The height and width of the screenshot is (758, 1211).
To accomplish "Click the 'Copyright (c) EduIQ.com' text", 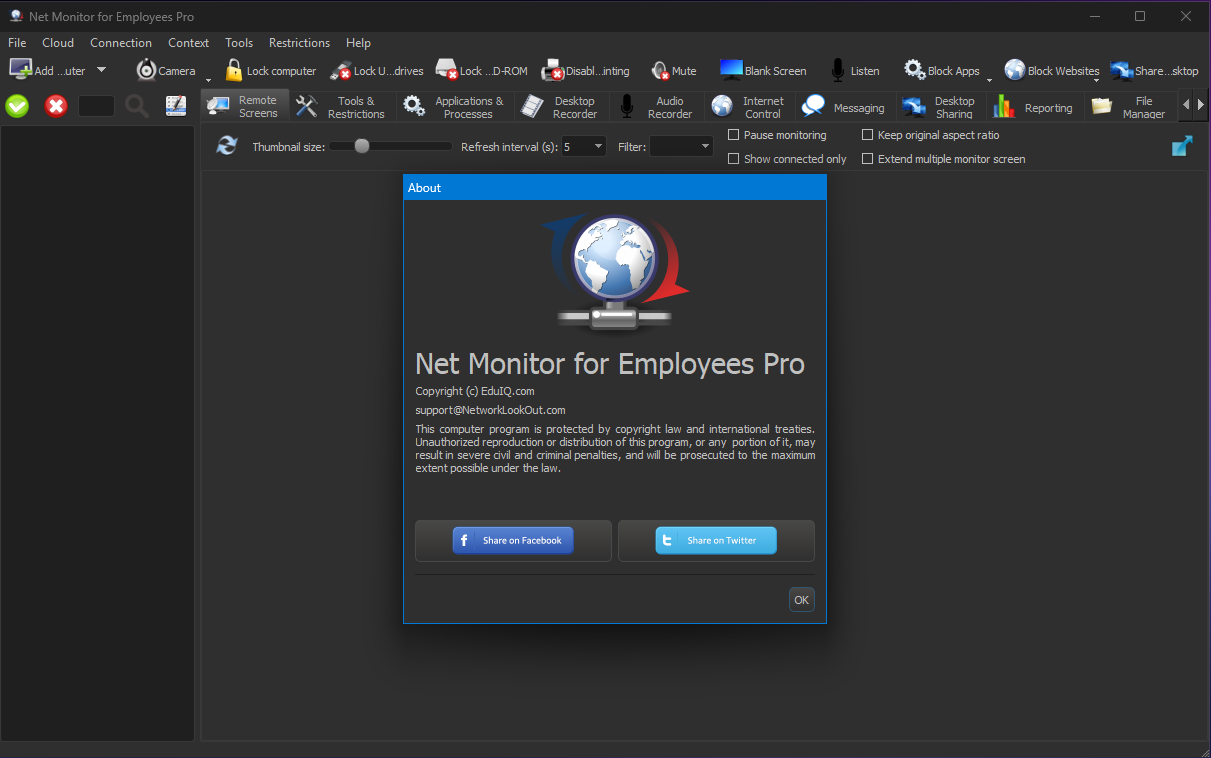I will pos(475,391).
